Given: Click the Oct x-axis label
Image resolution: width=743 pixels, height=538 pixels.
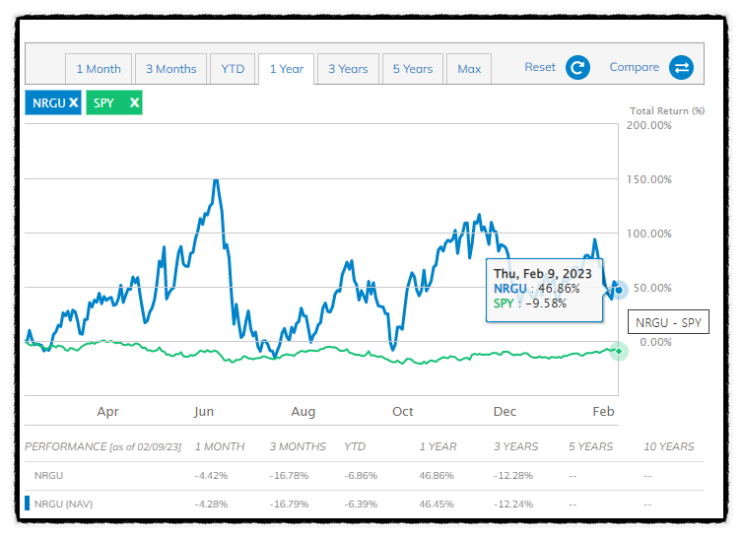Looking at the screenshot, I should pyautogui.click(x=403, y=411).
